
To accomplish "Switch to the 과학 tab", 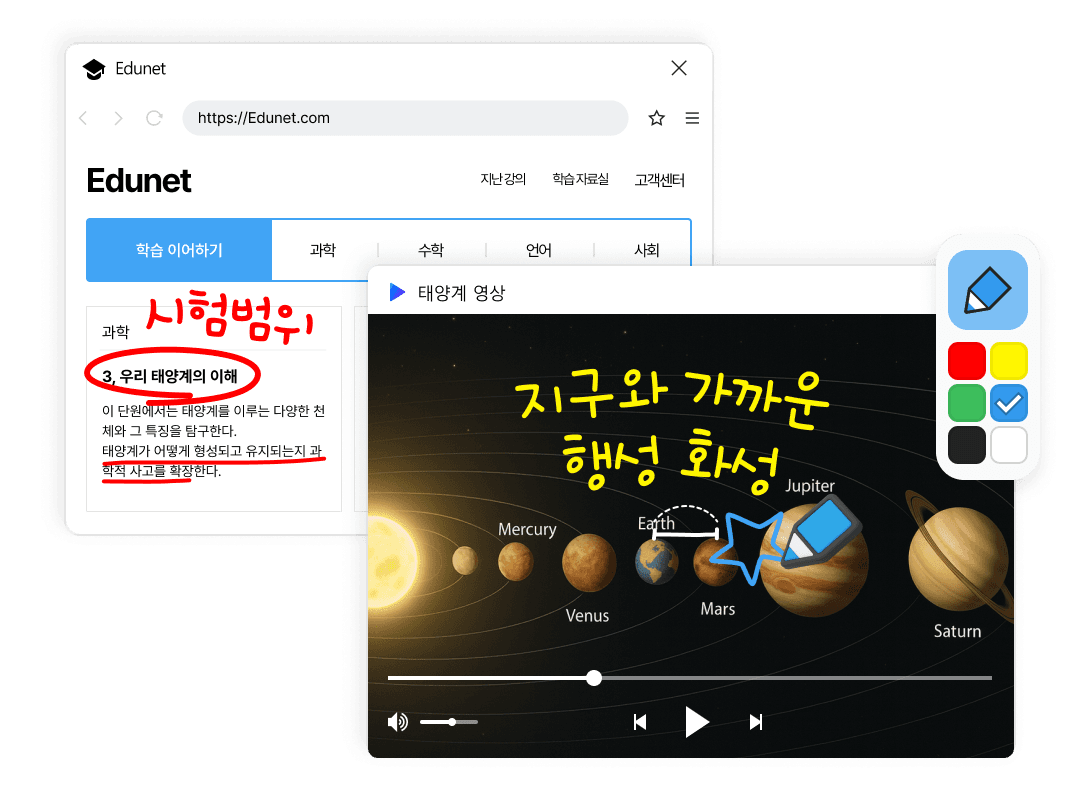I will 323,250.
